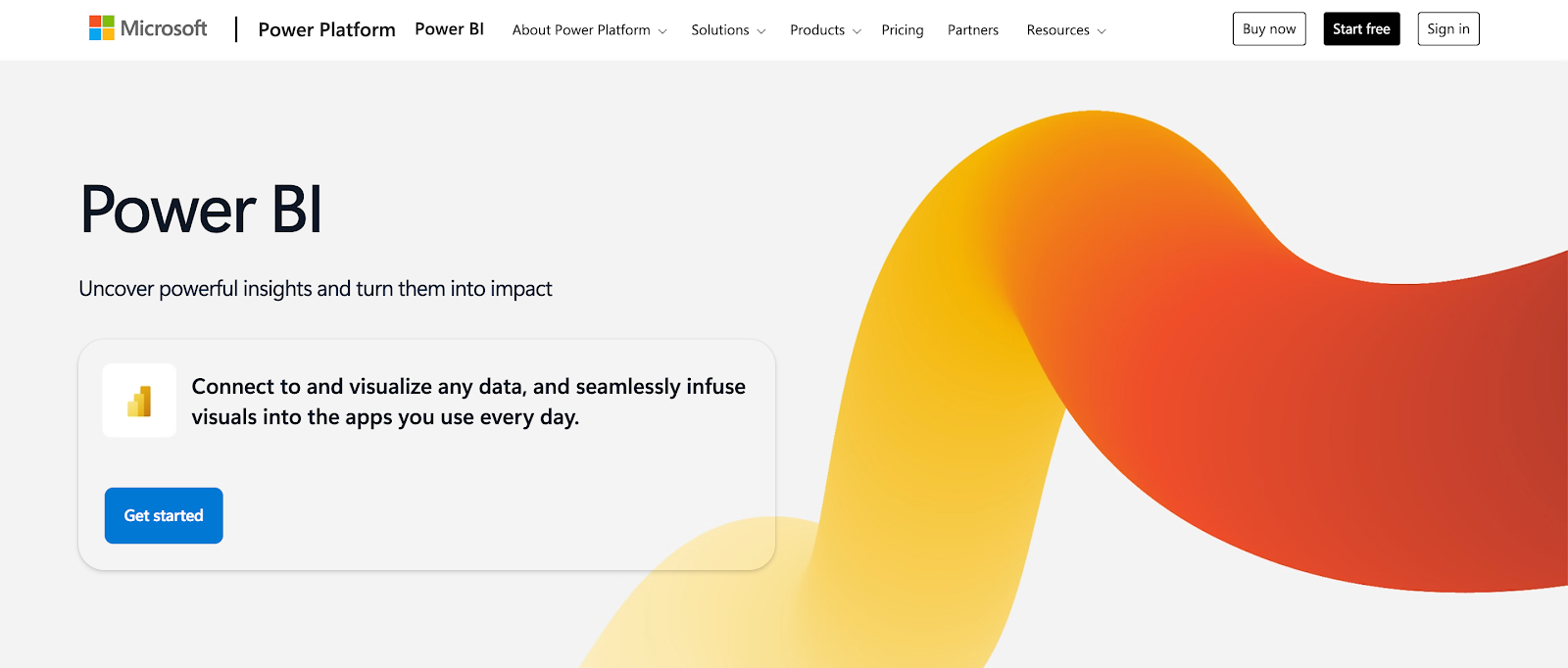
Task: Click the Start free button
Action: [x=1361, y=29]
